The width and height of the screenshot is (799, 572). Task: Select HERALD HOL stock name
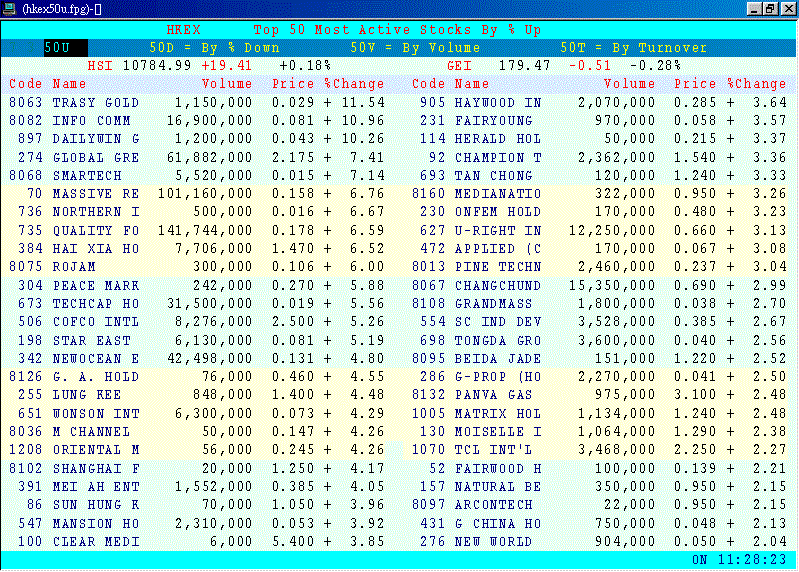tap(498, 139)
